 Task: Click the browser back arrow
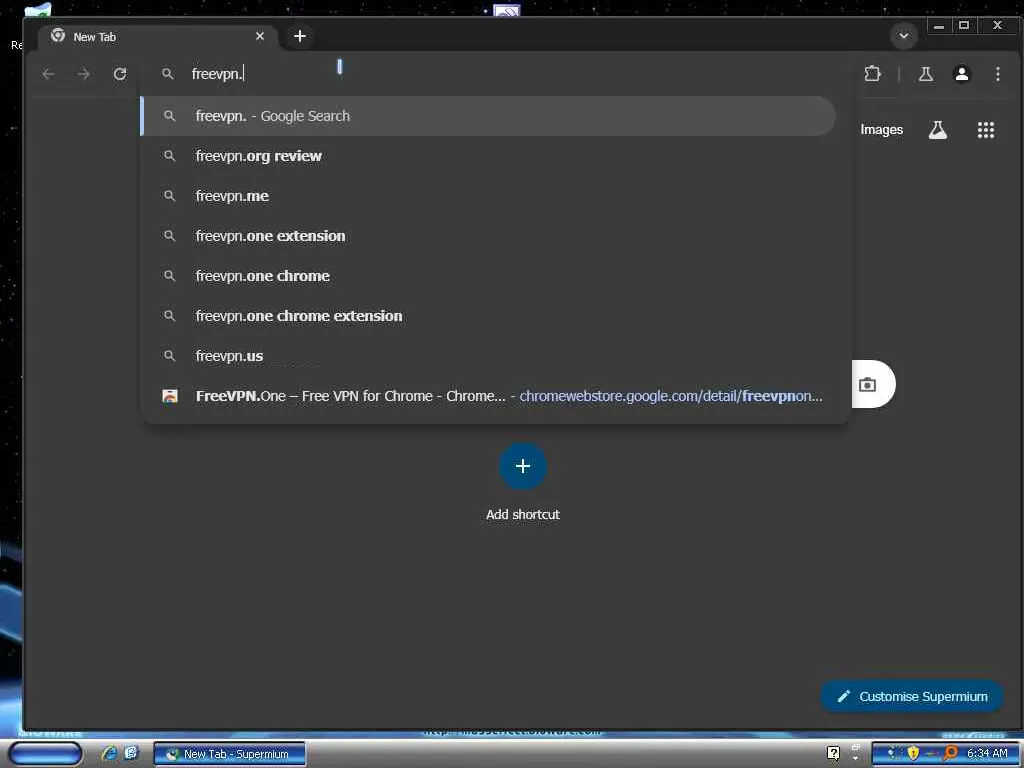point(48,74)
